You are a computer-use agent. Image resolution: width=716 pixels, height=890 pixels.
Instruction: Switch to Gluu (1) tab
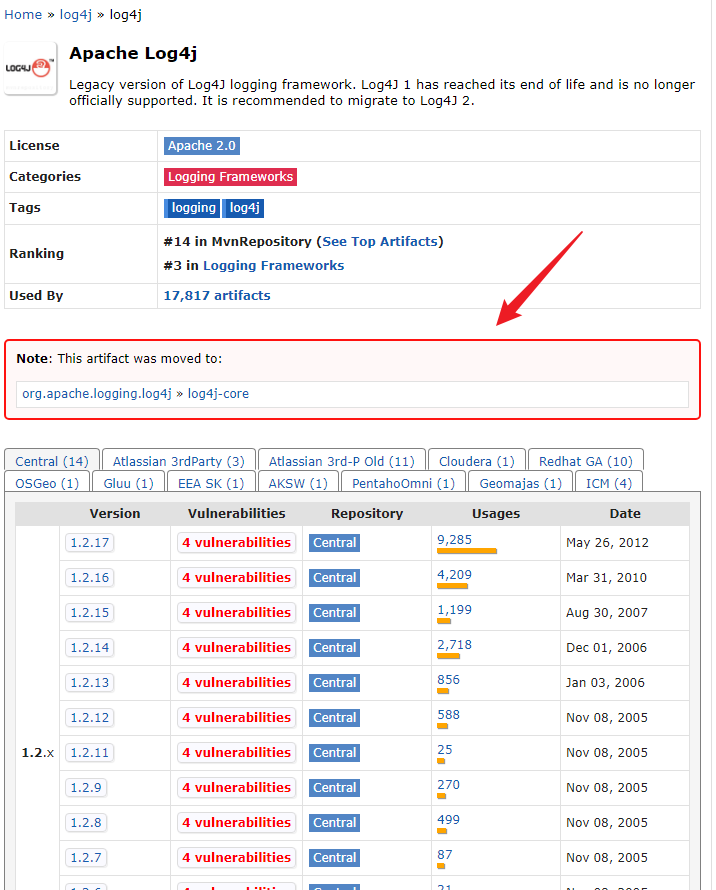[128, 482]
